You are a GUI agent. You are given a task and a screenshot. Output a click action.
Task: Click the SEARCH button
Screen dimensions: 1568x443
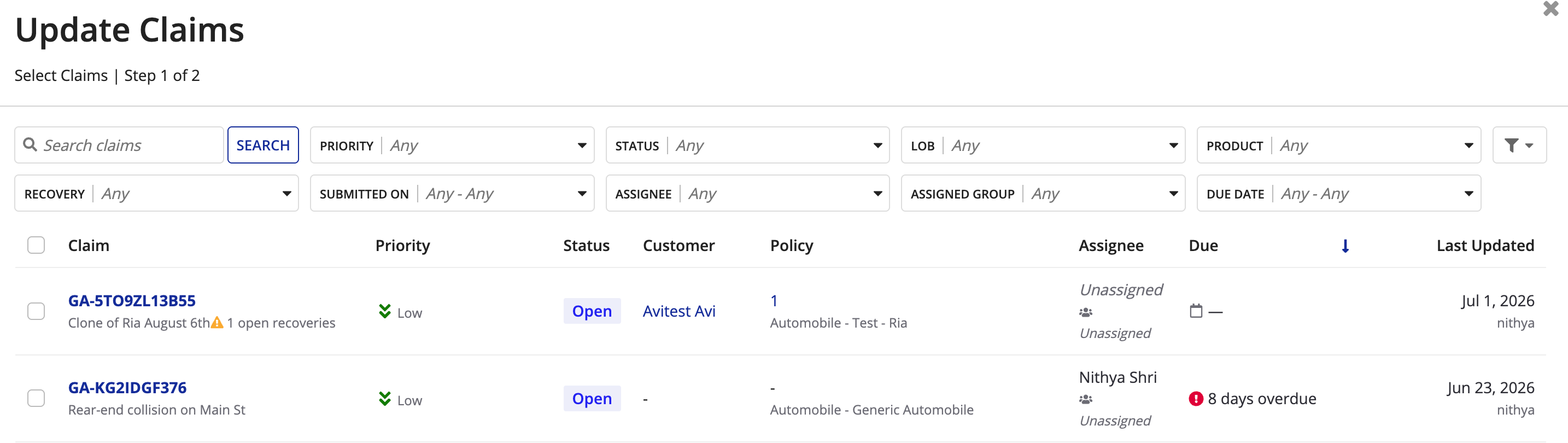coord(263,145)
